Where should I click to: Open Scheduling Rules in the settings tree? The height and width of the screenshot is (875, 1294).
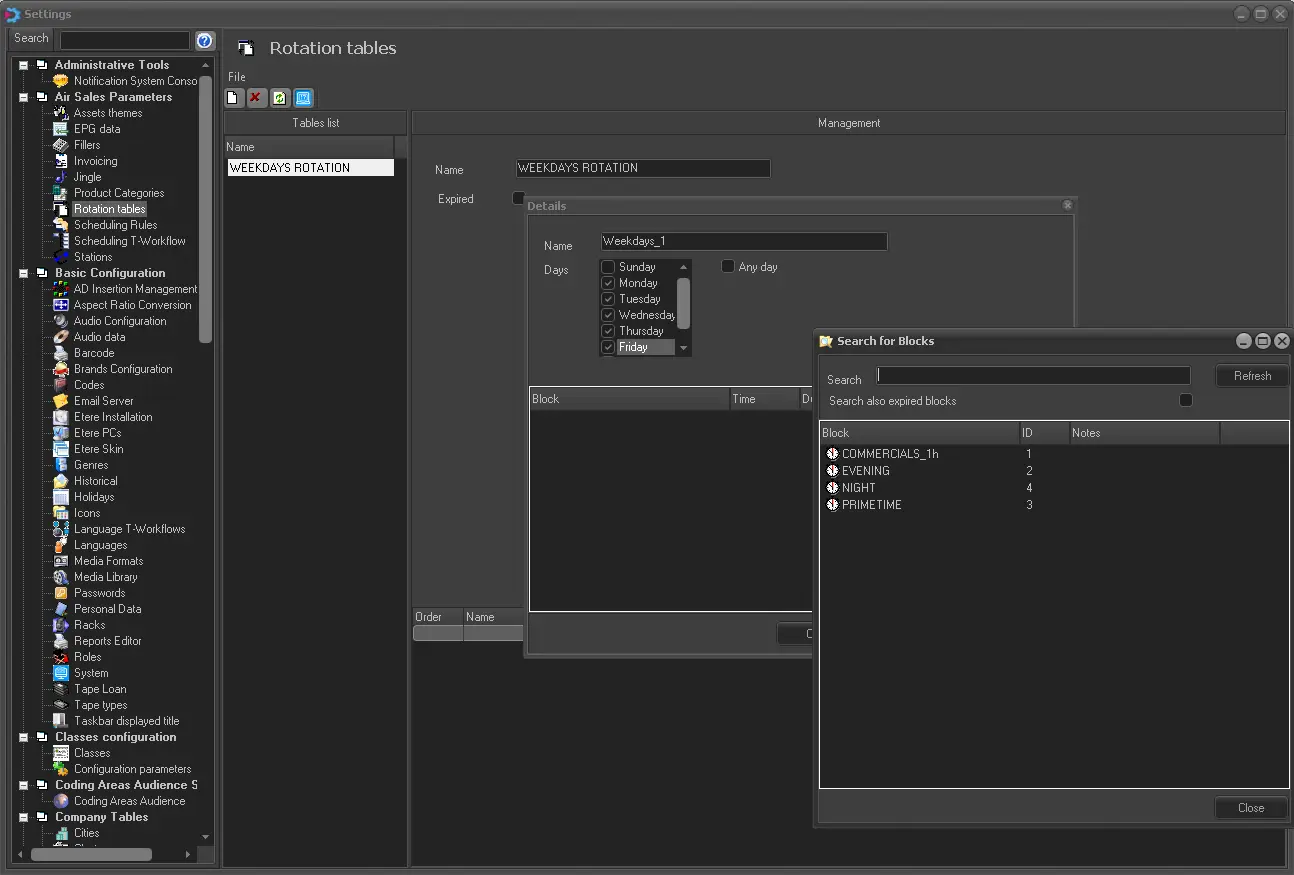pos(115,225)
